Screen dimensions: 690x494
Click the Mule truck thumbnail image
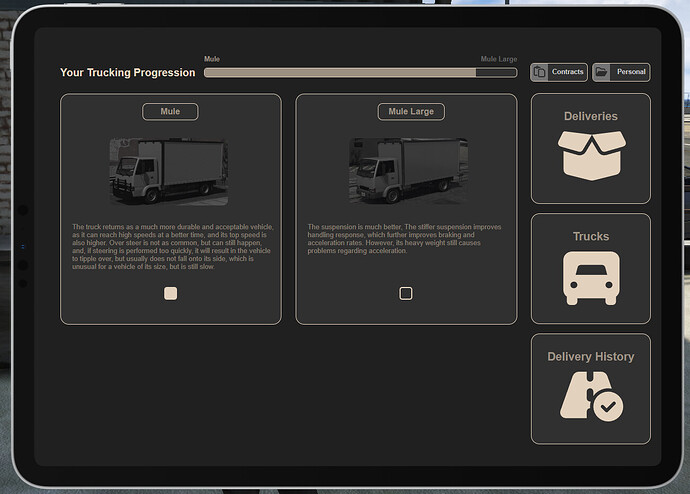[169, 172]
